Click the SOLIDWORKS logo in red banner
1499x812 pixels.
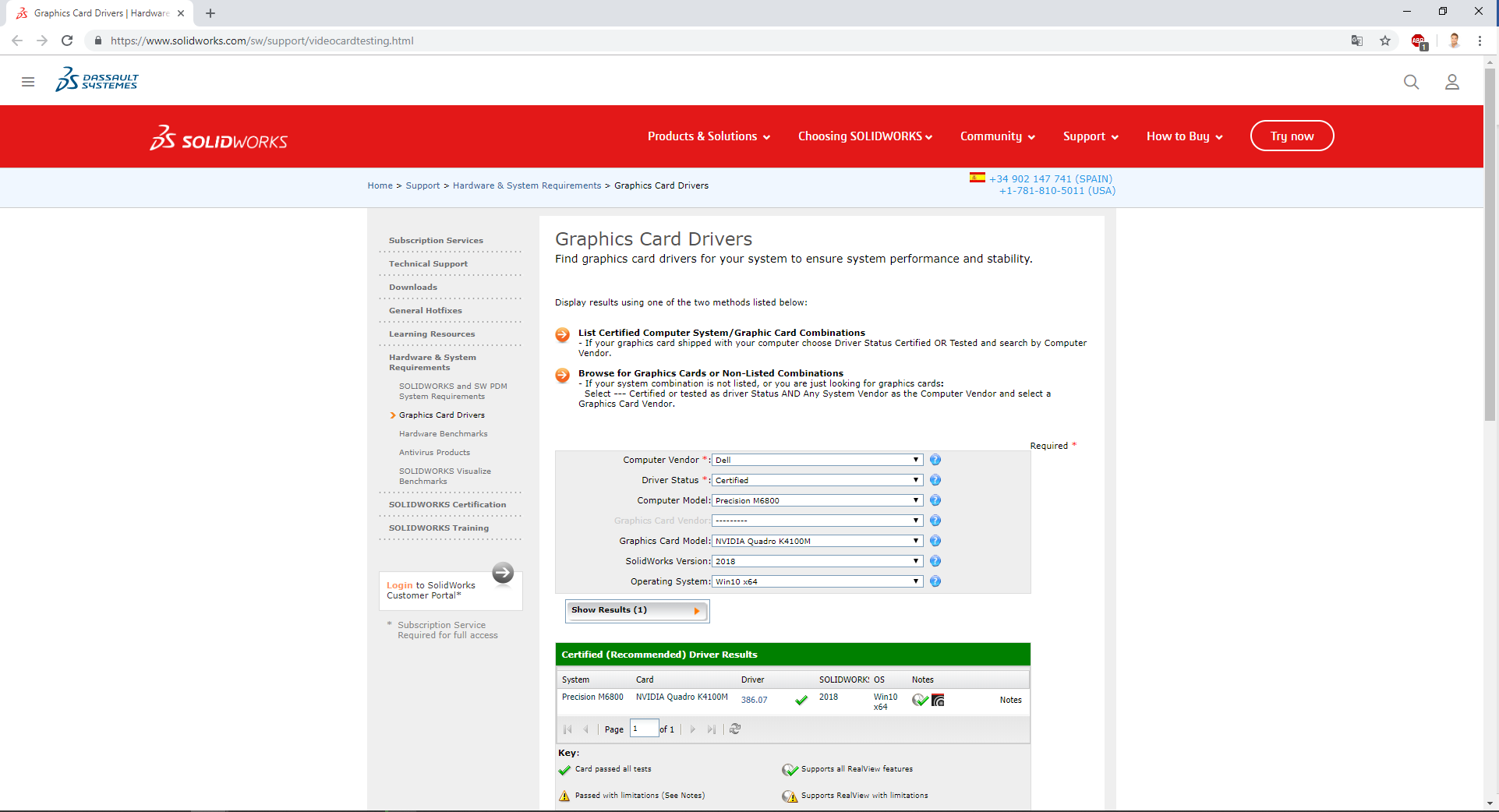pyautogui.click(x=219, y=138)
